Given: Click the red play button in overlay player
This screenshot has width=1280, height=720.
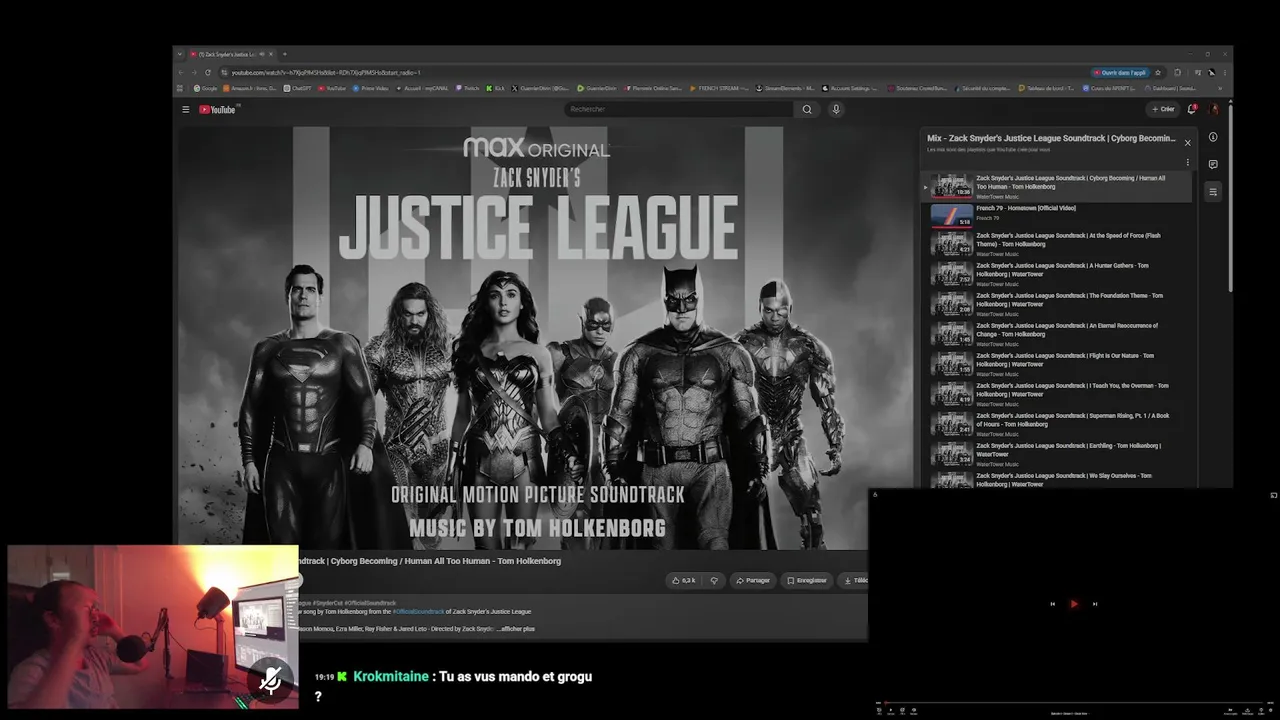Looking at the screenshot, I should tap(1074, 604).
